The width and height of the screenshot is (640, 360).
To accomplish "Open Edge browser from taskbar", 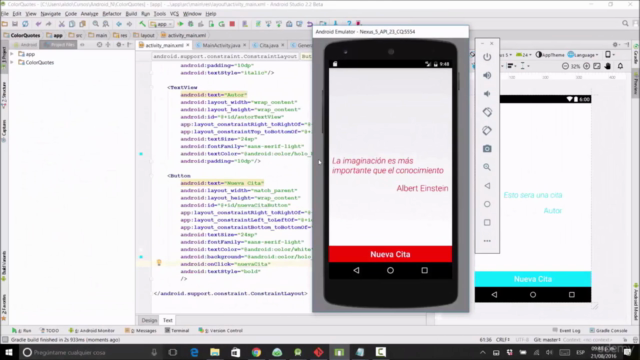I will [194, 352].
